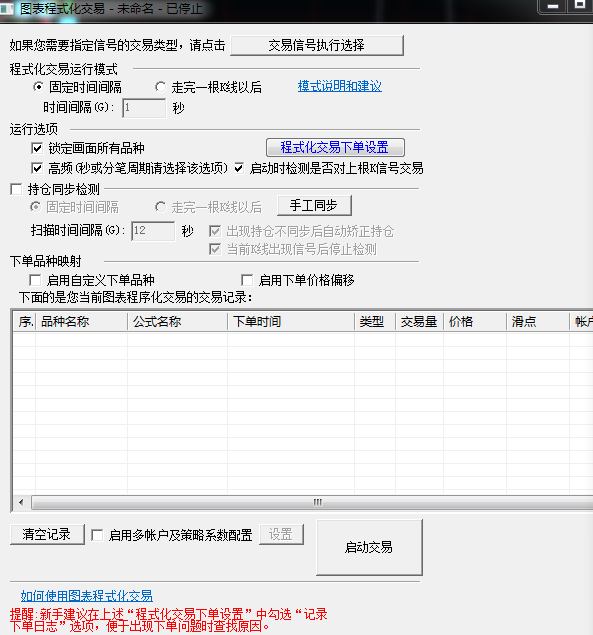The image size is (593, 635).
Task: Sort by 下单时间 column header
Action: coord(291,322)
